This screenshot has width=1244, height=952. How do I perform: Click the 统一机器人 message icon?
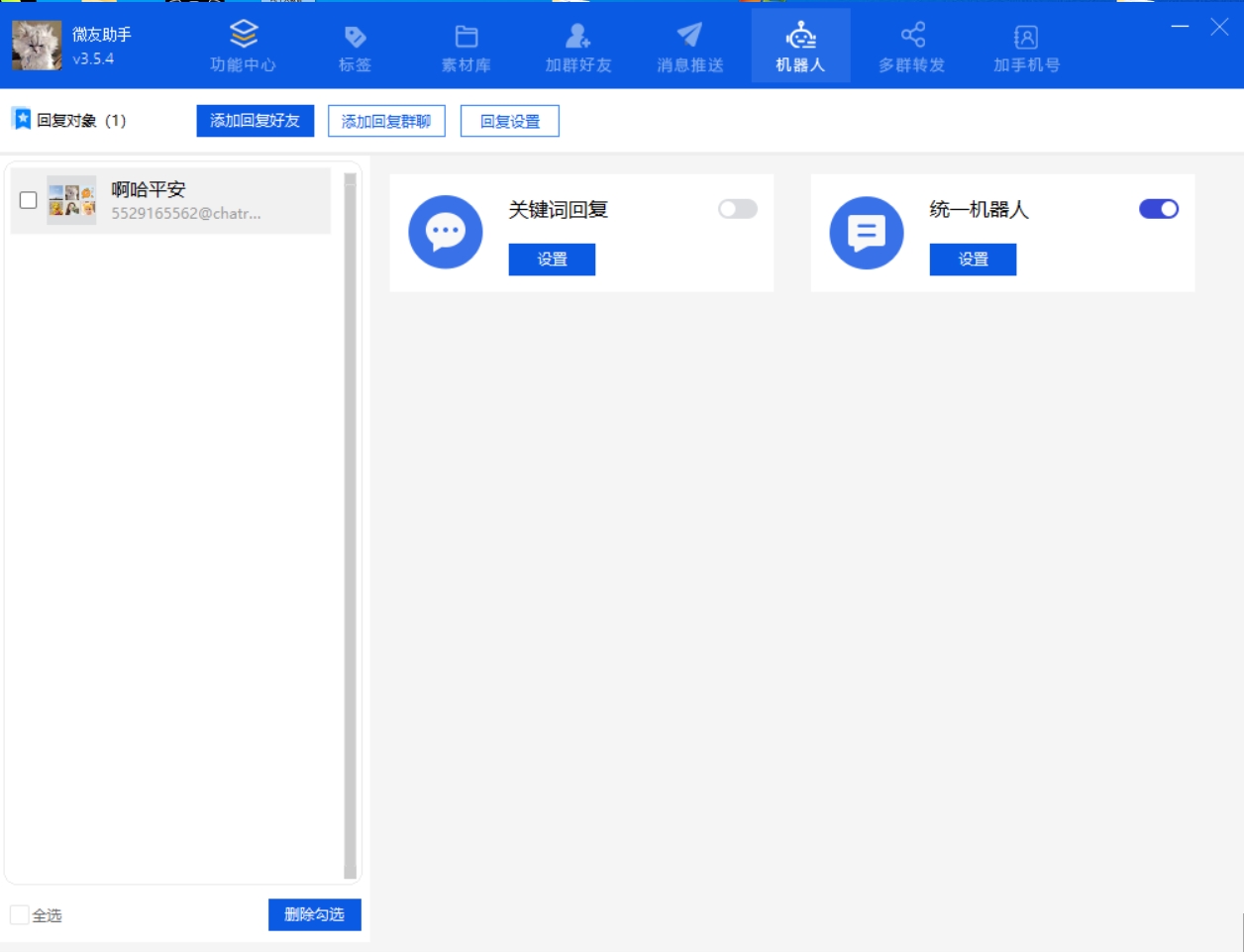pos(867,232)
